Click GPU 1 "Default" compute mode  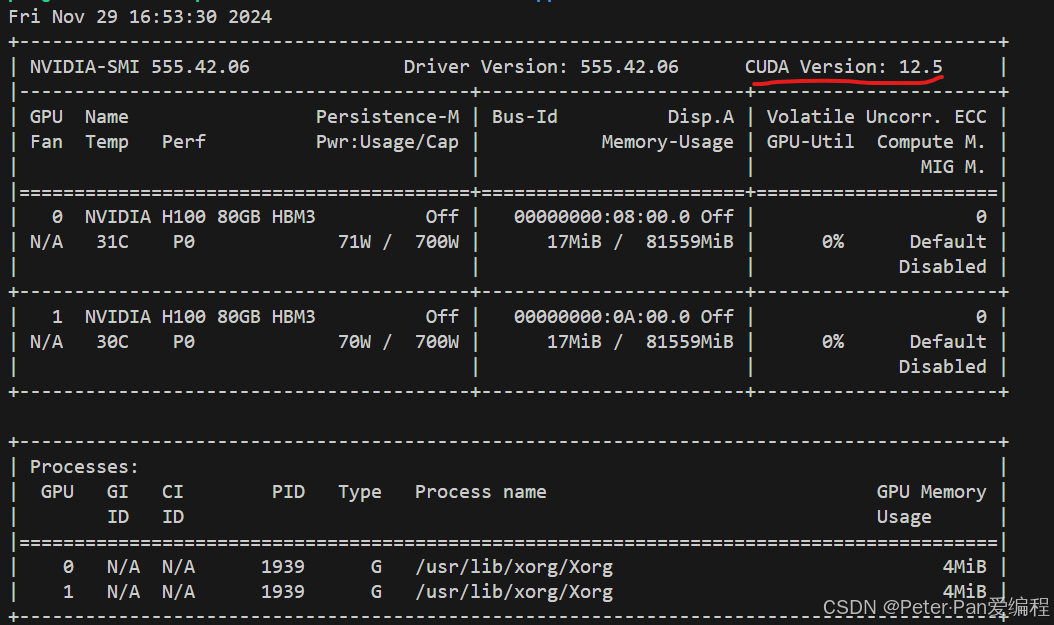948,342
